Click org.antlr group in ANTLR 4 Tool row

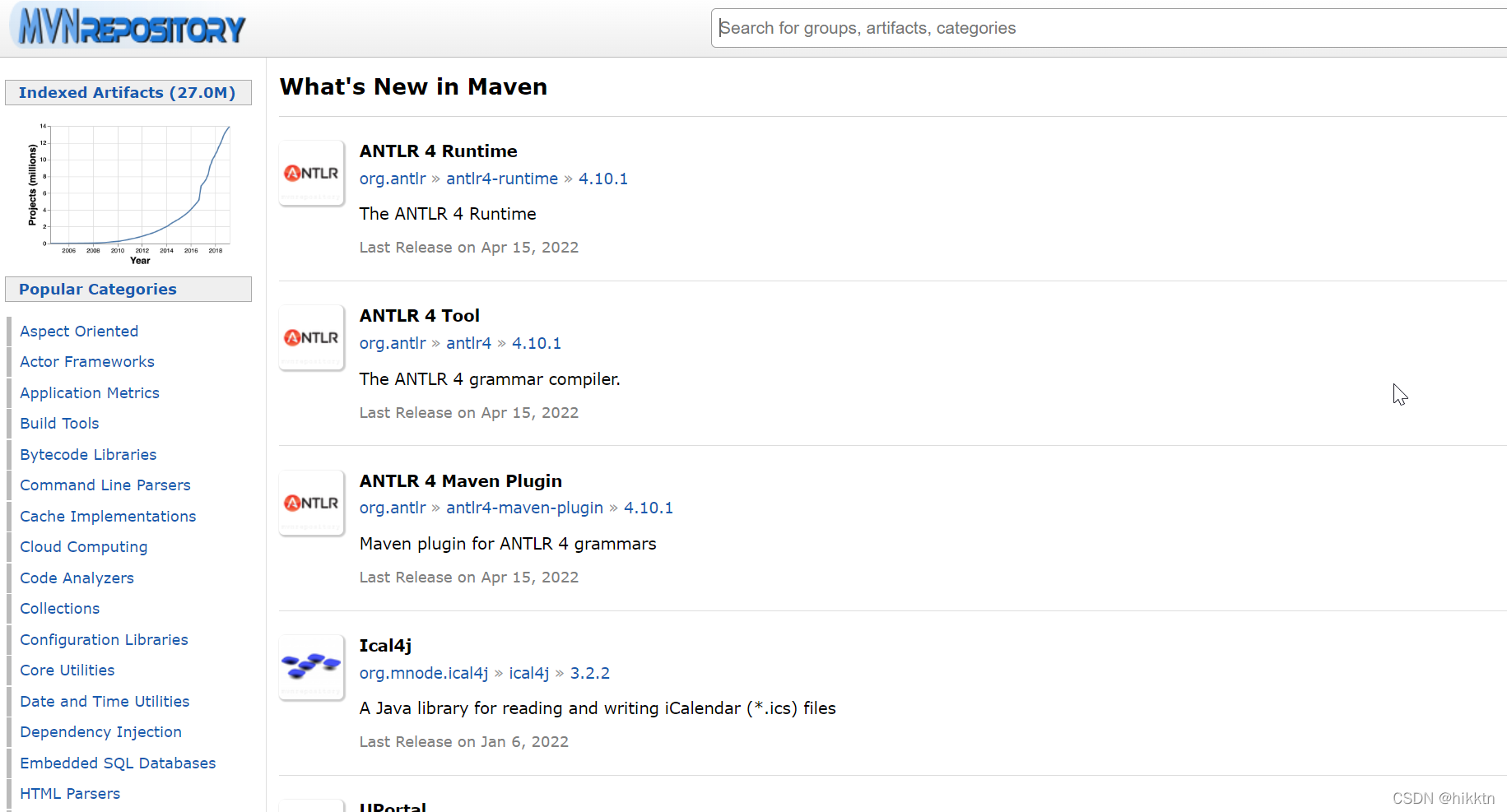393,343
